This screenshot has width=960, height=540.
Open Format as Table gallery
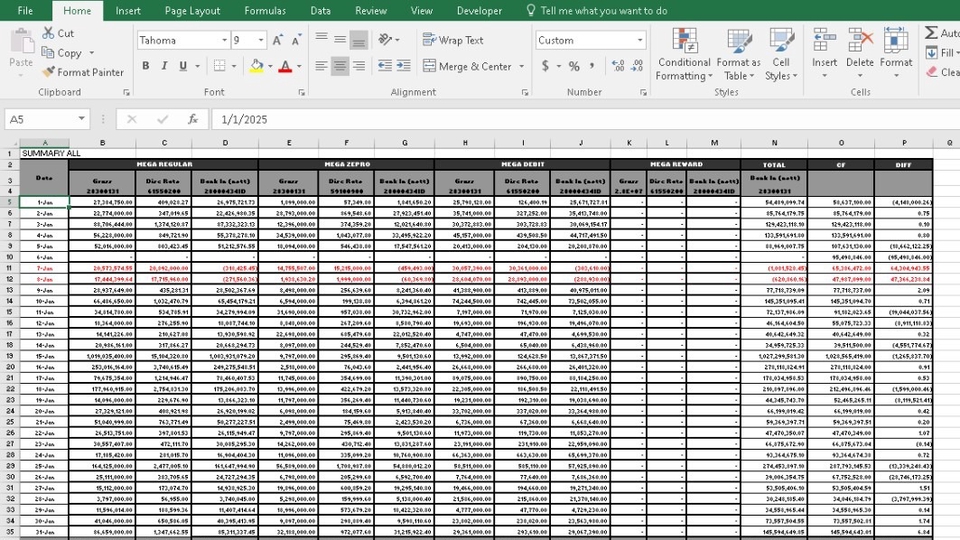(x=738, y=54)
